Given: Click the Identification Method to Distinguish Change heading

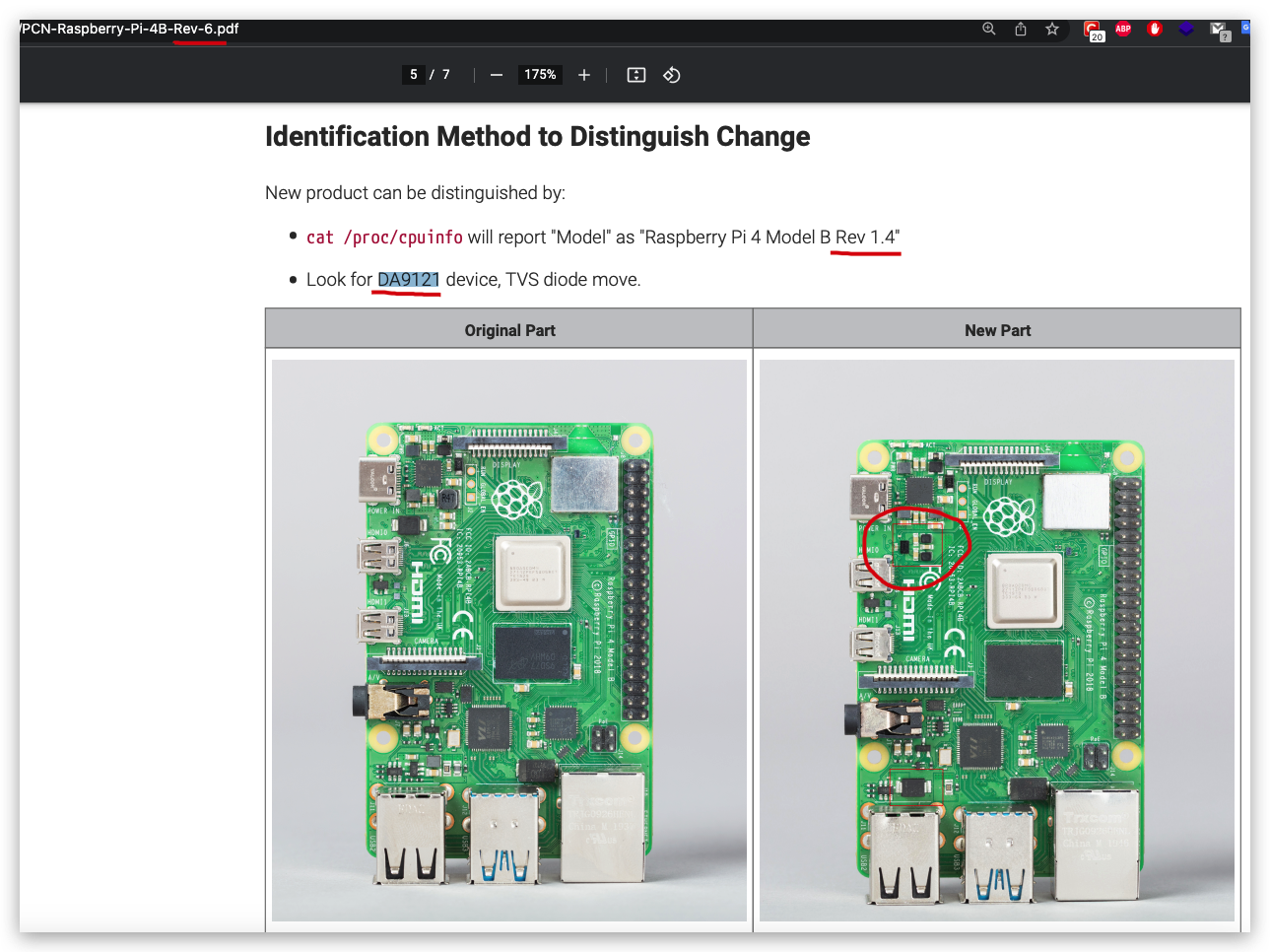Looking at the screenshot, I should pyautogui.click(x=538, y=136).
